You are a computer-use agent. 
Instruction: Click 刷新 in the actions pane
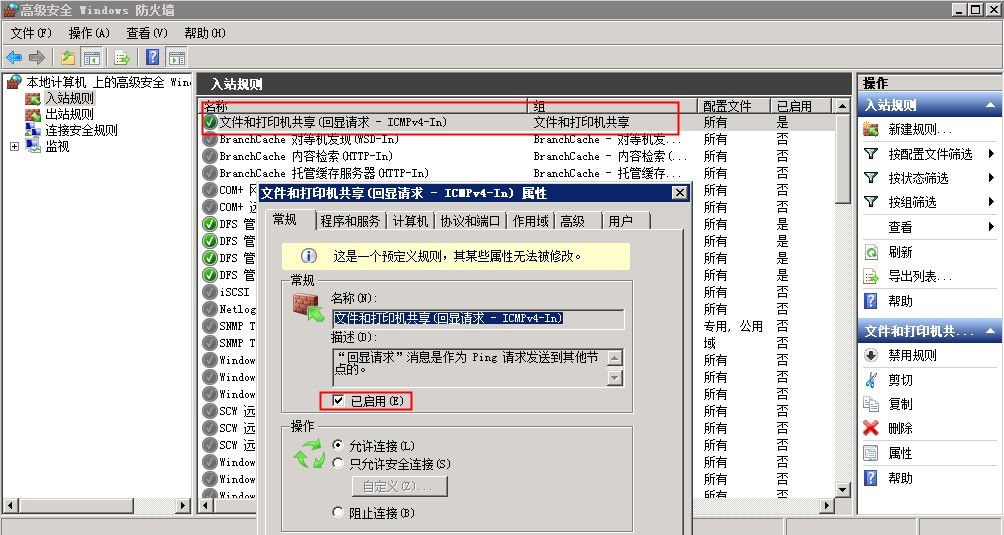[900, 252]
